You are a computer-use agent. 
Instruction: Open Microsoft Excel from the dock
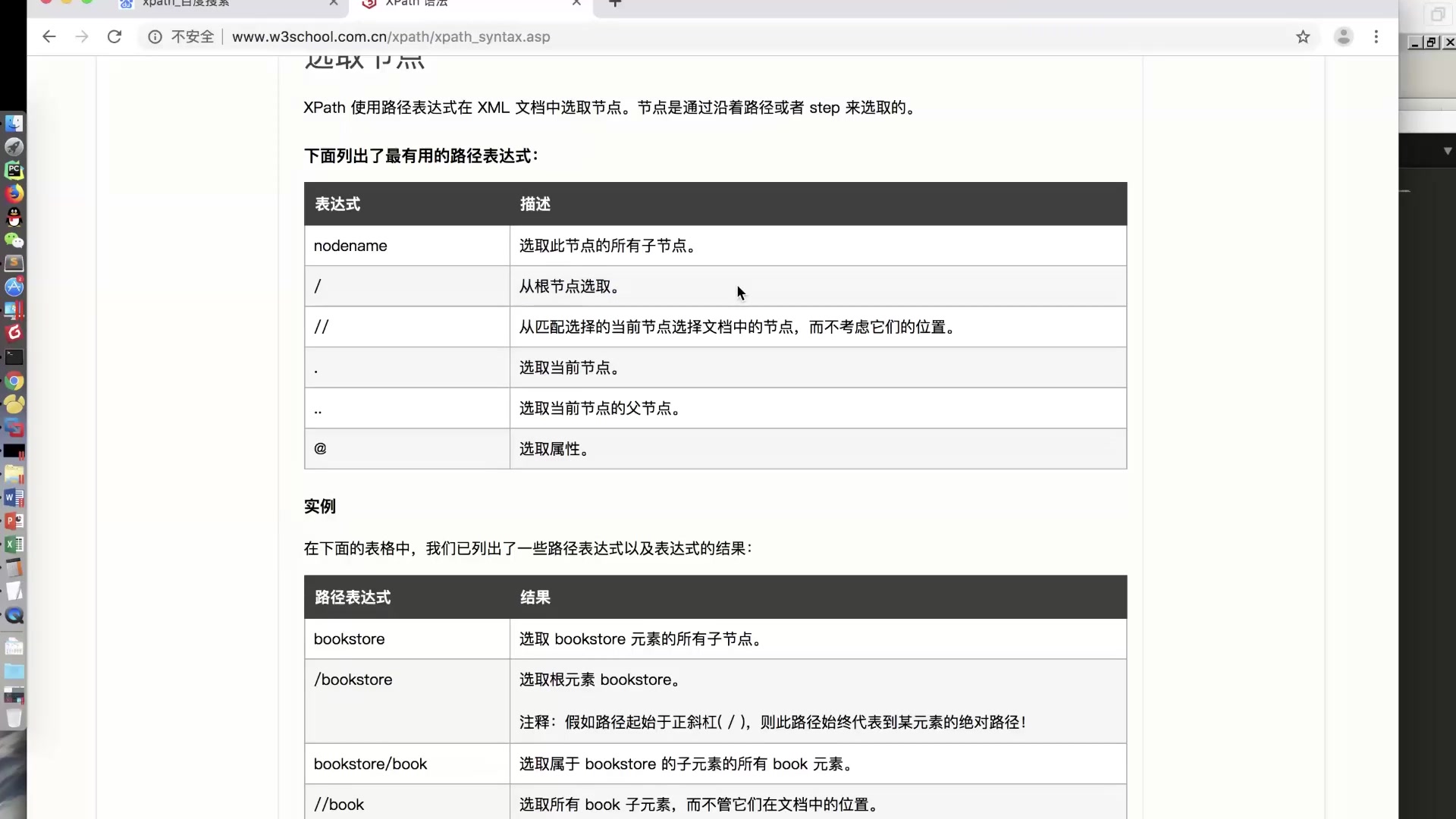[x=14, y=544]
